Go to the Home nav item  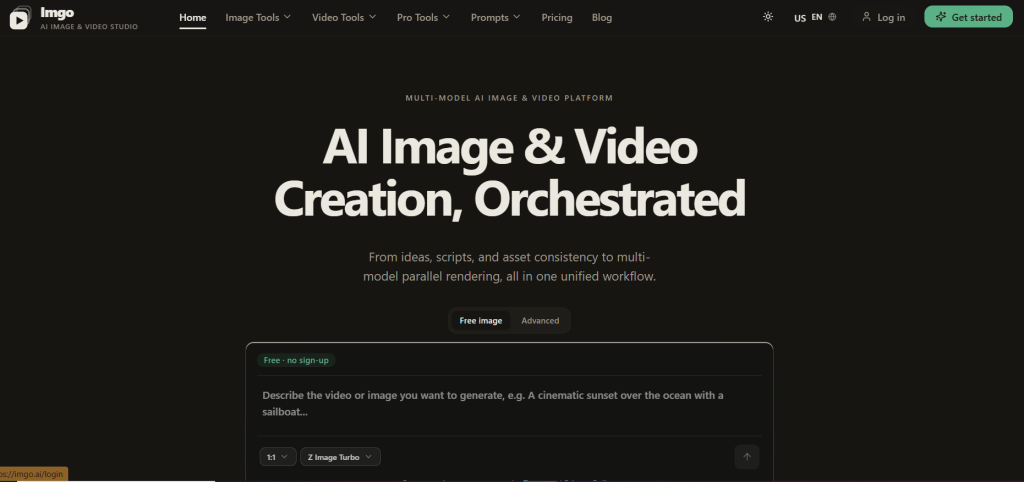click(x=193, y=18)
